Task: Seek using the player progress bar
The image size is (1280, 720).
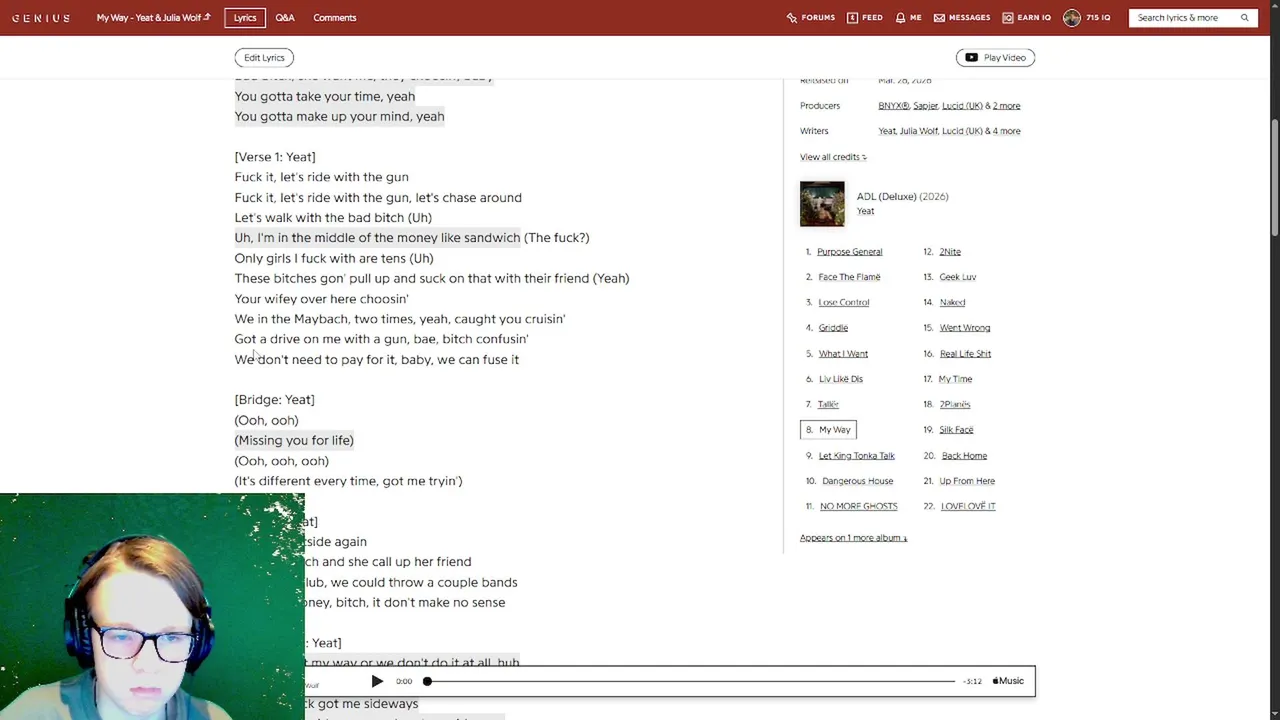Action: (690, 681)
